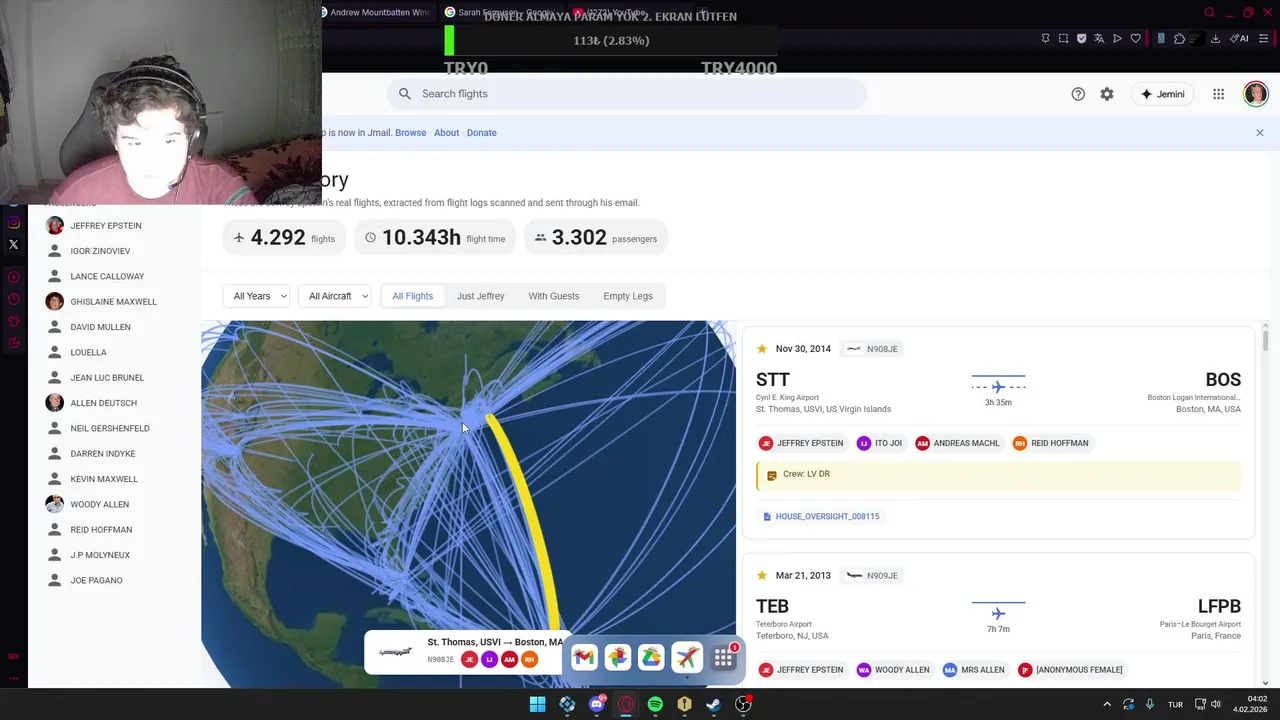This screenshot has height=720, width=1280.
Task: Click Reid Hoffman chip on STT-BOS flight
Action: pyautogui.click(x=1050, y=443)
